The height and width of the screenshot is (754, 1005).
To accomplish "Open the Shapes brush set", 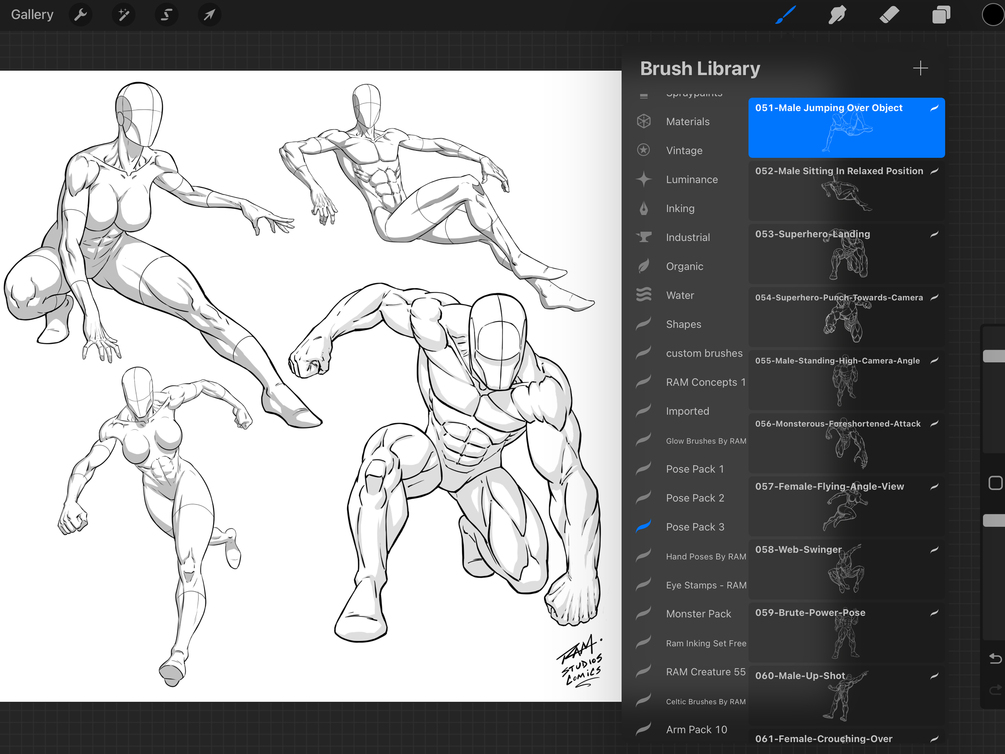I will coord(683,324).
